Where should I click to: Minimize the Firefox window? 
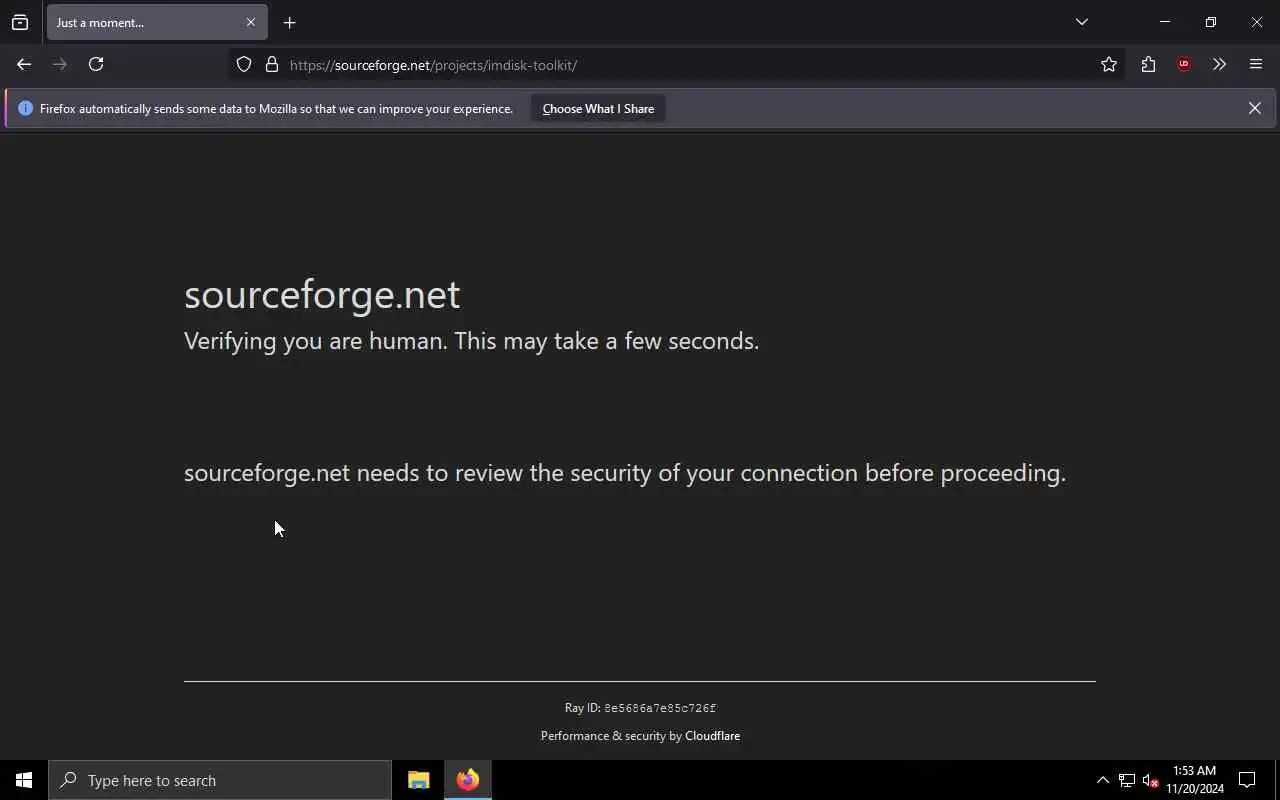1164,22
